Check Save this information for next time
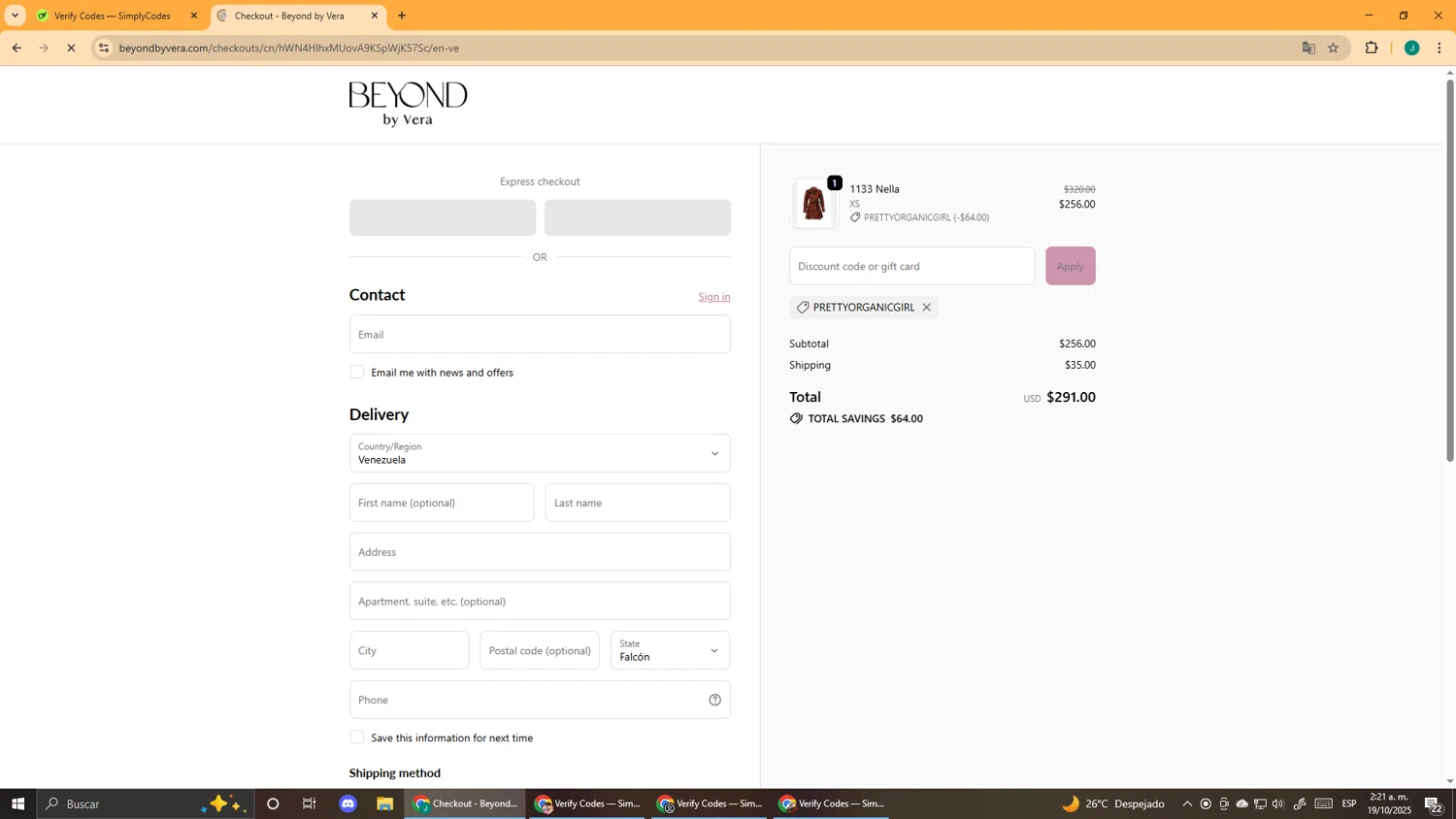This screenshot has width=1456, height=819. coord(357,738)
